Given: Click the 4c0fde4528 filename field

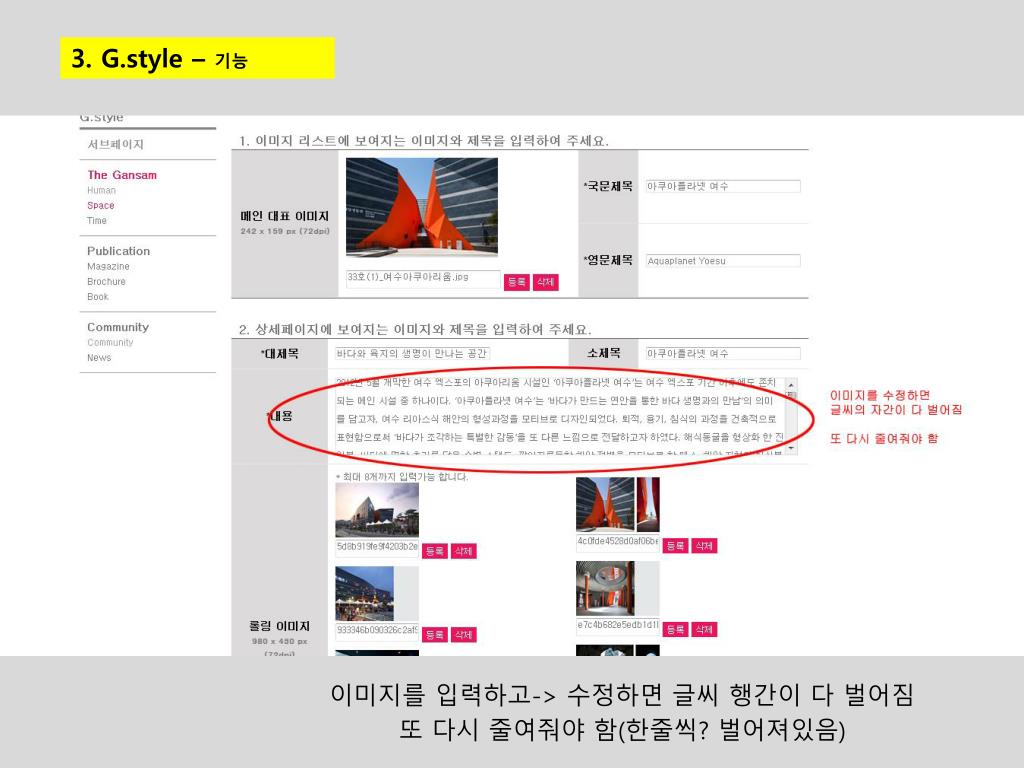Looking at the screenshot, I should pyautogui.click(x=618, y=543).
